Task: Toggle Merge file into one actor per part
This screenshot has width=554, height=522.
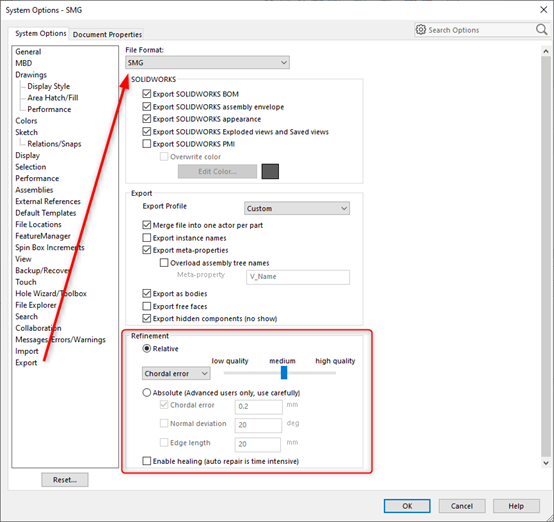Action: pyautogui.click(x=147, y=225)
